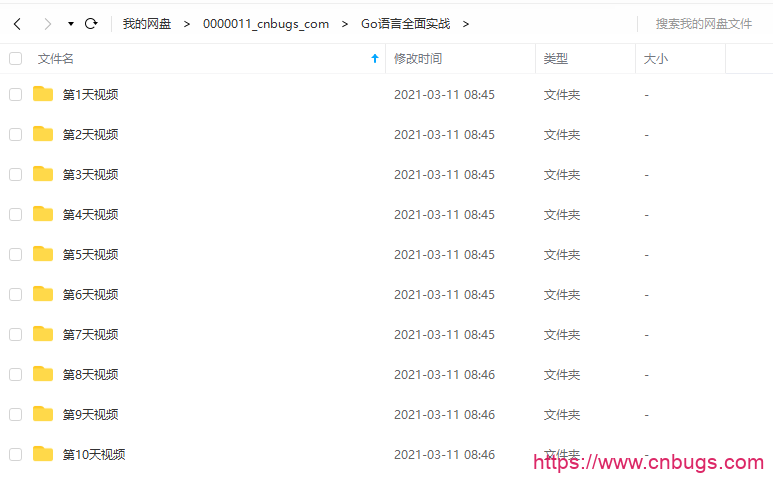Navigate to 我的网盘 in breadcrumb
This screenshot has width=773, height=477.
(x=147, y=24)
